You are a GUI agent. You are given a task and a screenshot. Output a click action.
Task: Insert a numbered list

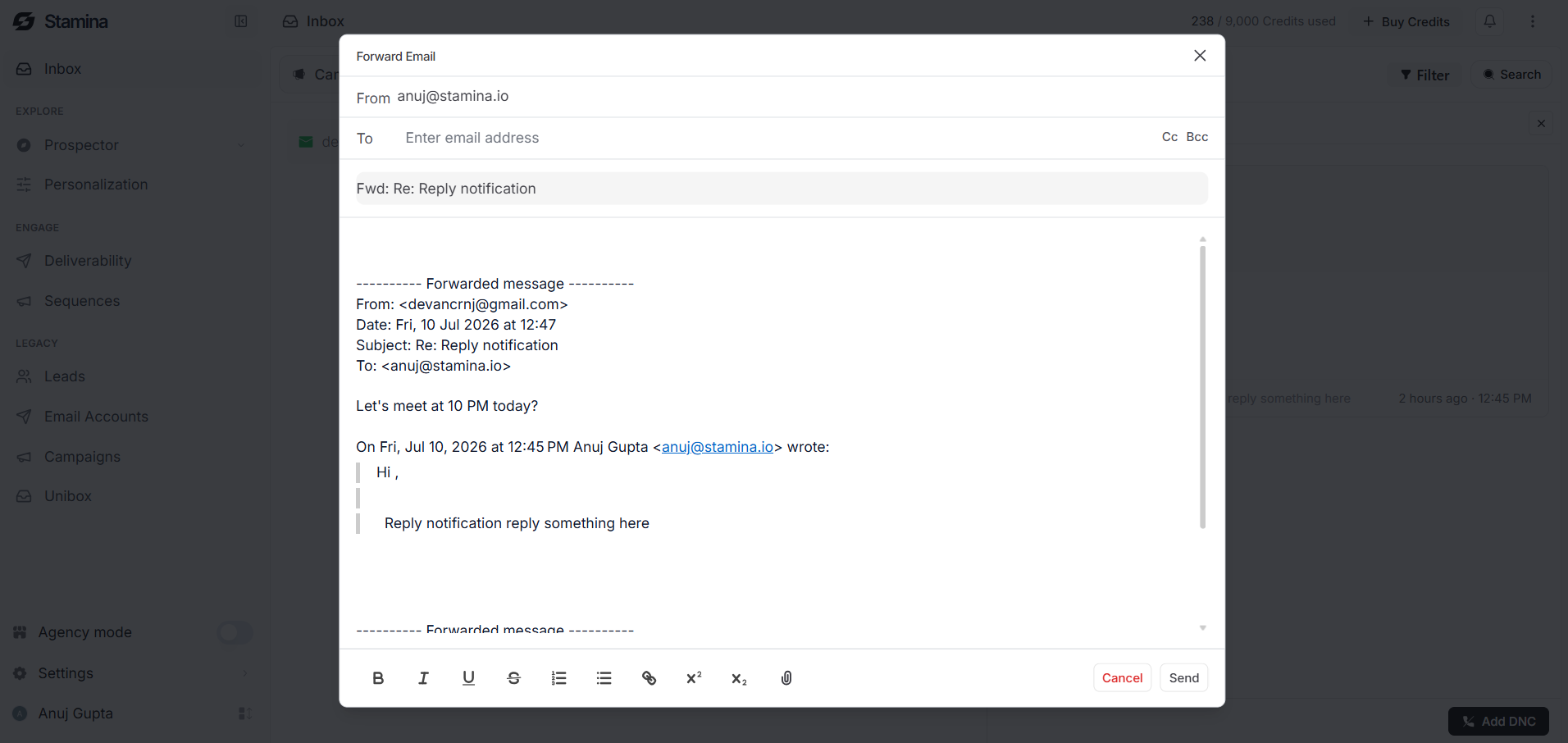(x=558, y=678)
